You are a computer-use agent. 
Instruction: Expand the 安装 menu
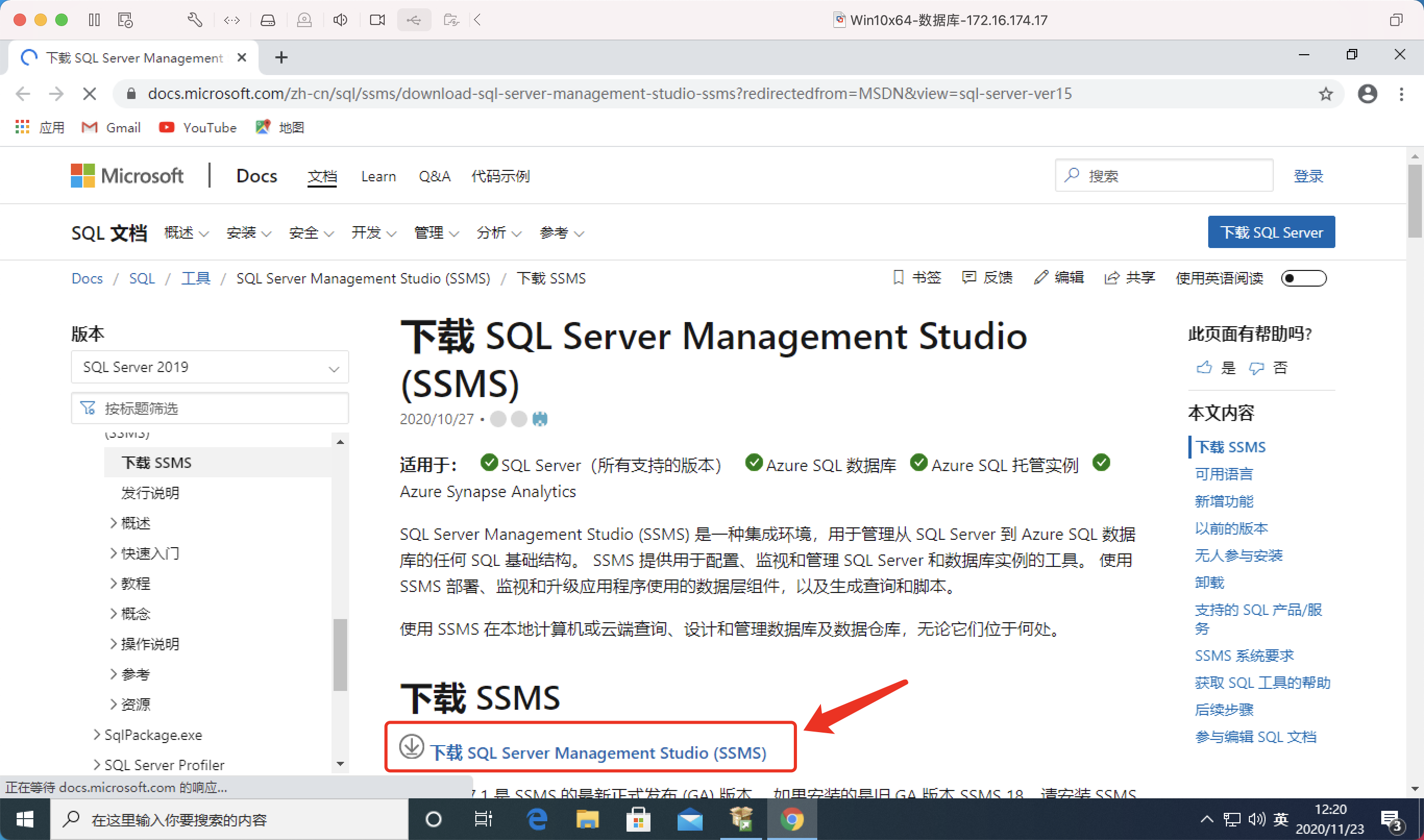click(x=249, y=232)
